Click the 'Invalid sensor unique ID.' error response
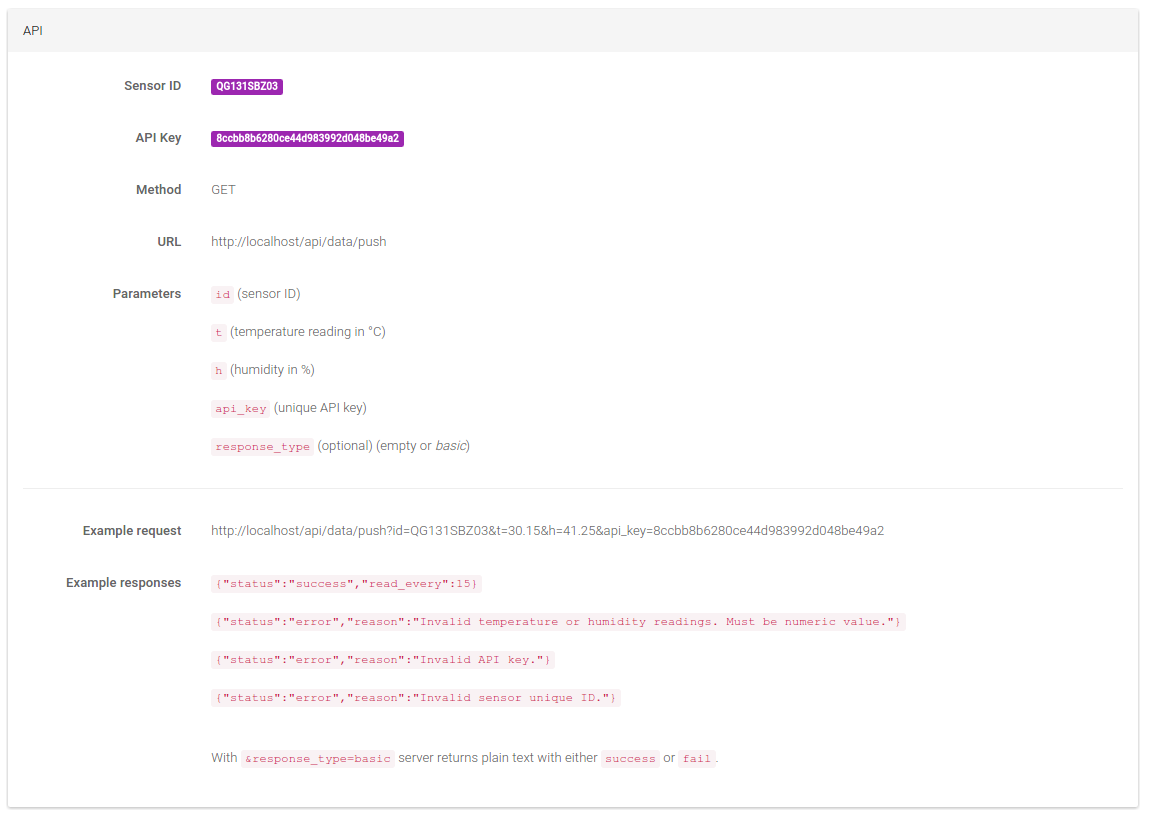This screenshot has width=1150, height=817. coord(416,699)
